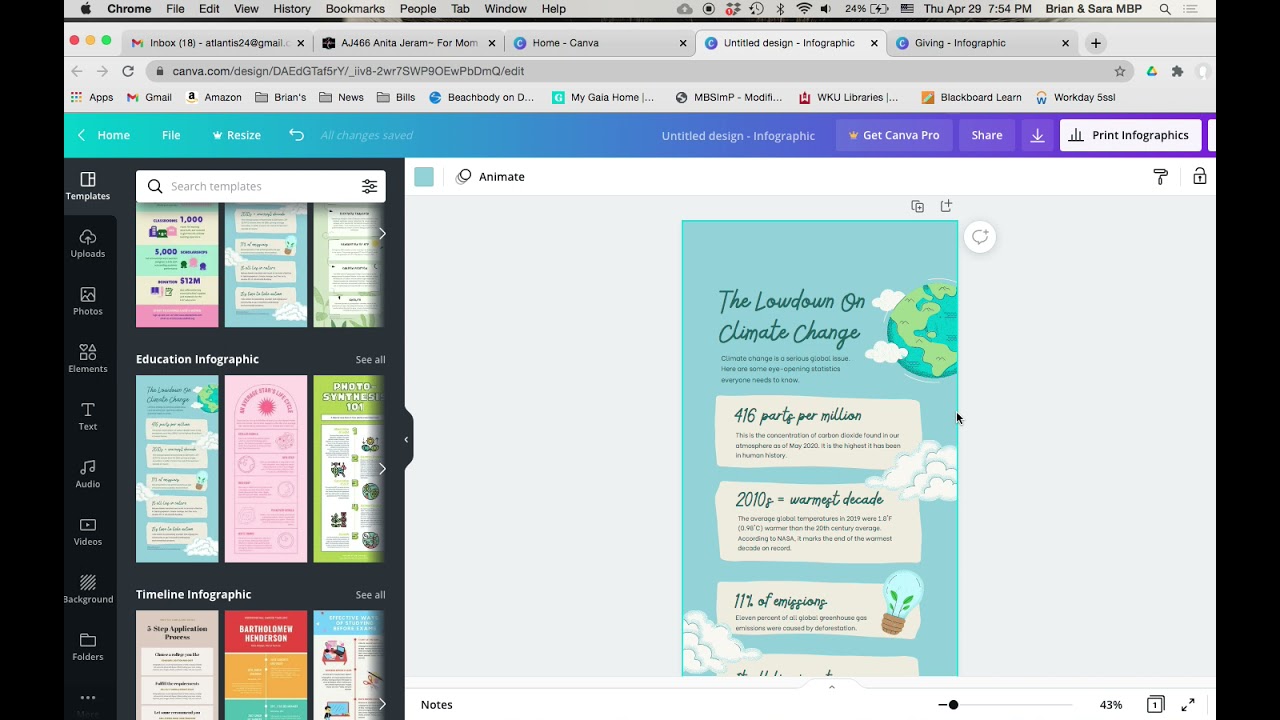Switch to the AJ466 Anita Jeram tab
Image resolution: width=1280 pixels, height=720 pixels.
(x=408, y=43)
